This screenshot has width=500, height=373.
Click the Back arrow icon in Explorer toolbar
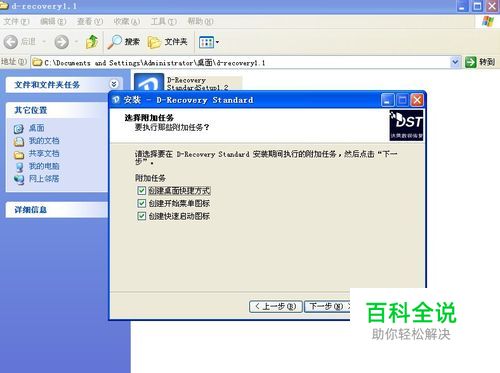[11, 42]
